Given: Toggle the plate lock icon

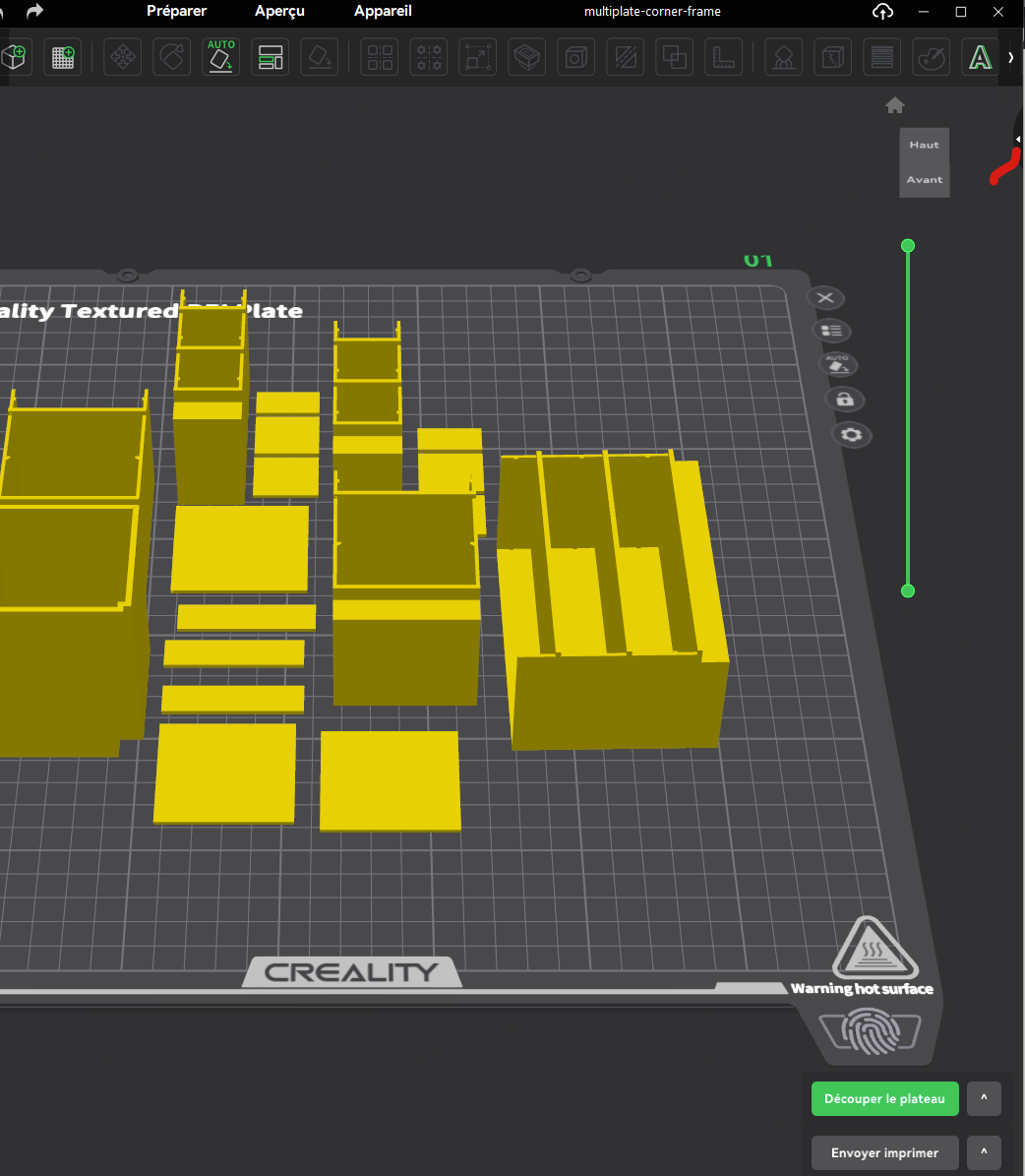Looking at the screenshot, I should (x=845, y=399).
